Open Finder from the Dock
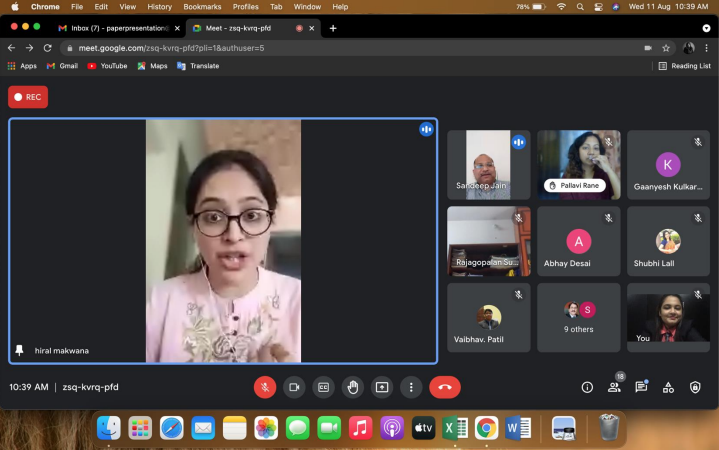 [109, 428]
